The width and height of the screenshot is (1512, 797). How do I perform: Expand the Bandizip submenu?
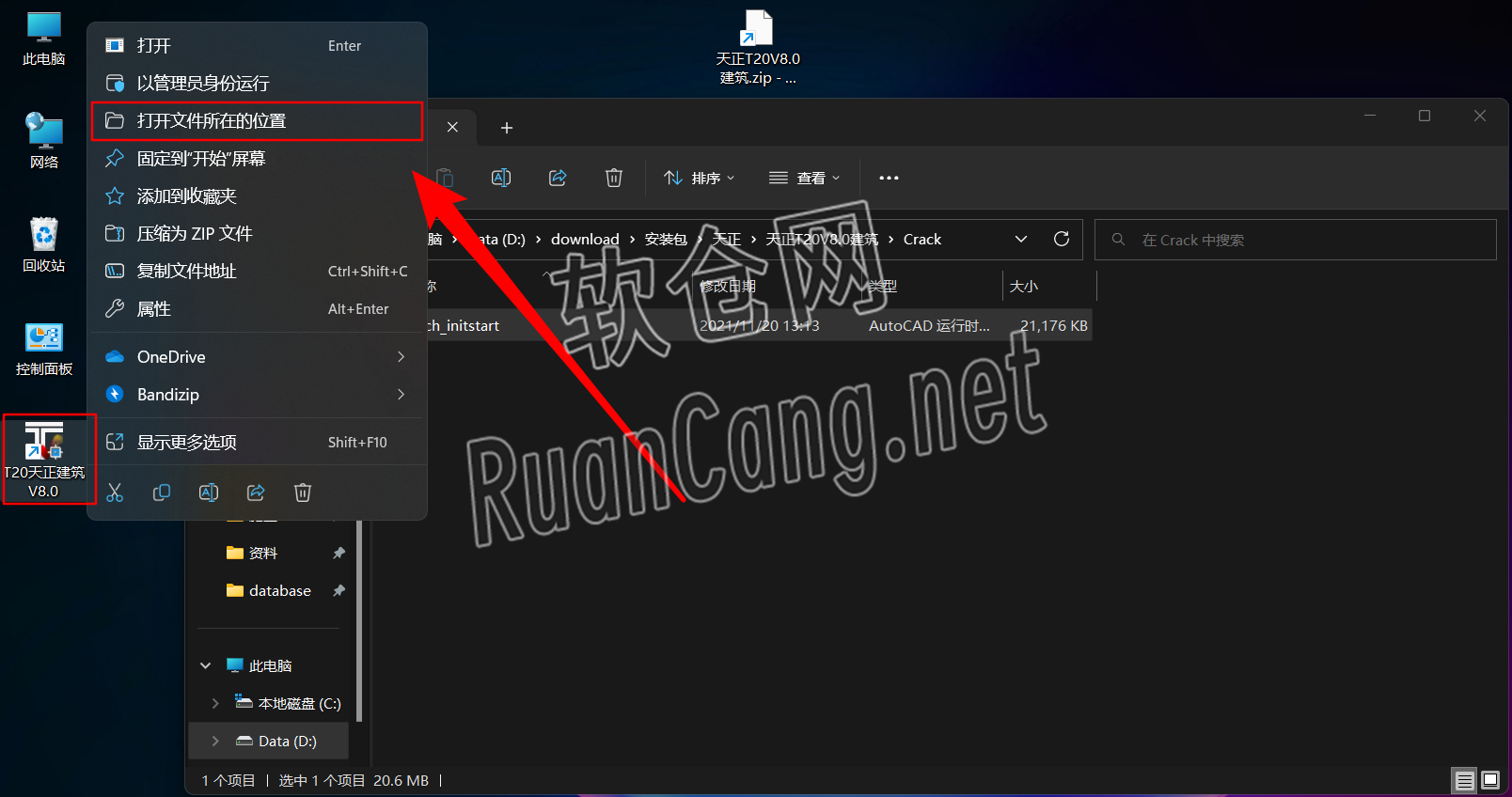coord(257,394)
